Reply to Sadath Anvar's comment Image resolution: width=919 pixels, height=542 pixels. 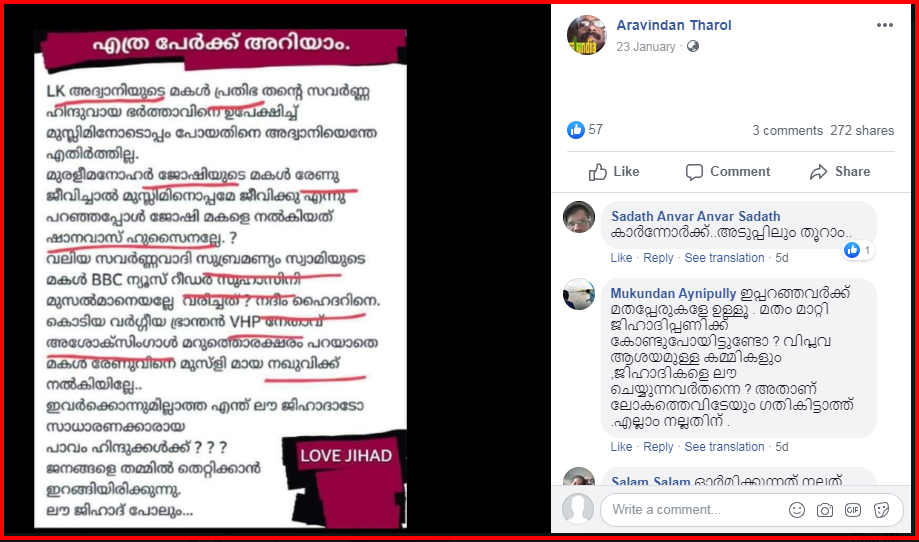[x=658, y=258]
